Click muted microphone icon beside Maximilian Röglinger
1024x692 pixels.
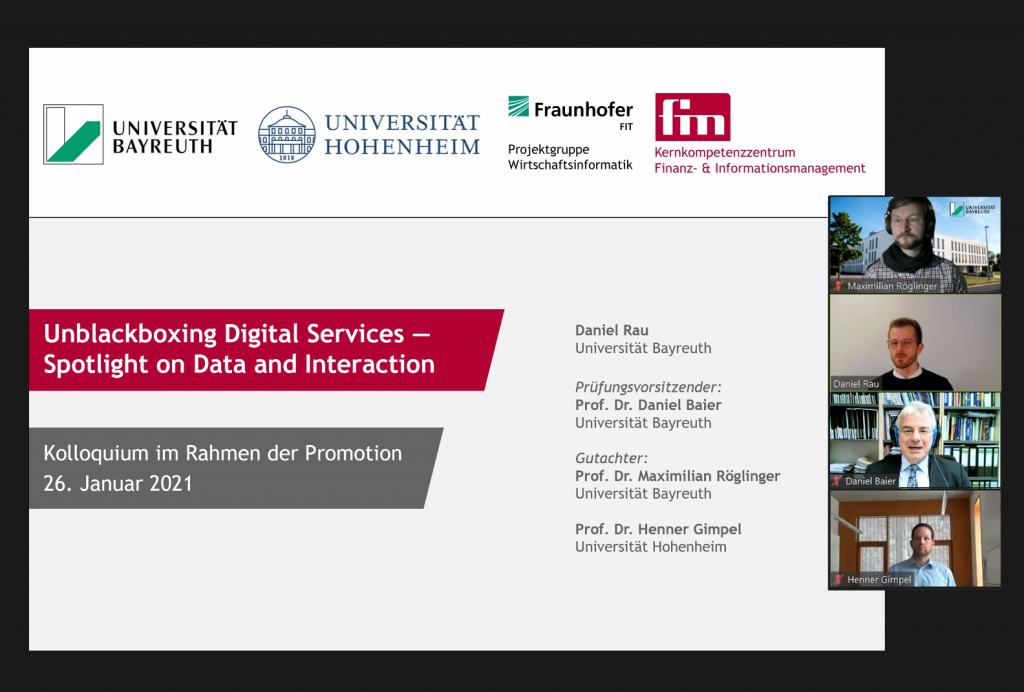coord(839,286)
